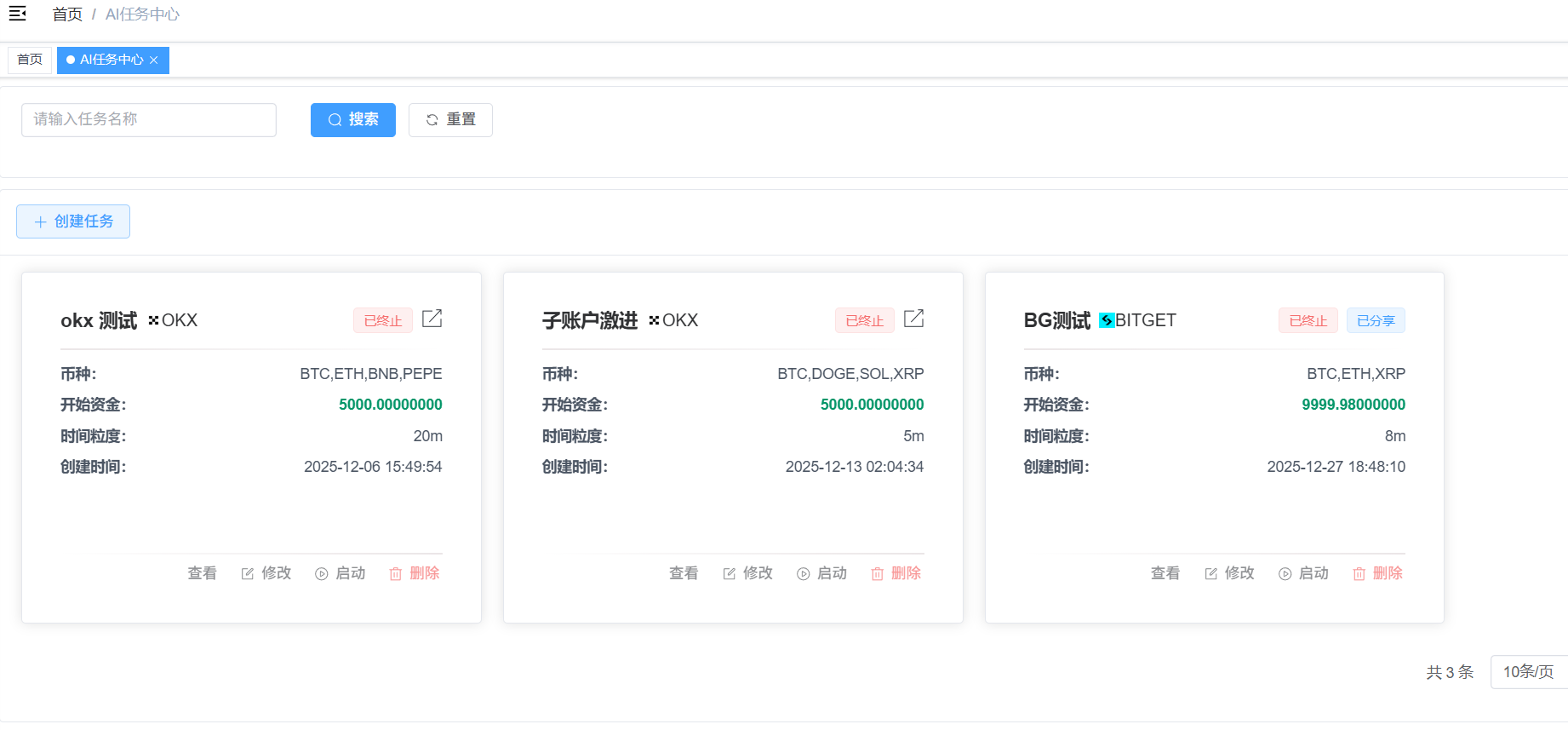Collapse the sidebar using hamburger icon
The image size is (1568, 730).
point(18,14)
